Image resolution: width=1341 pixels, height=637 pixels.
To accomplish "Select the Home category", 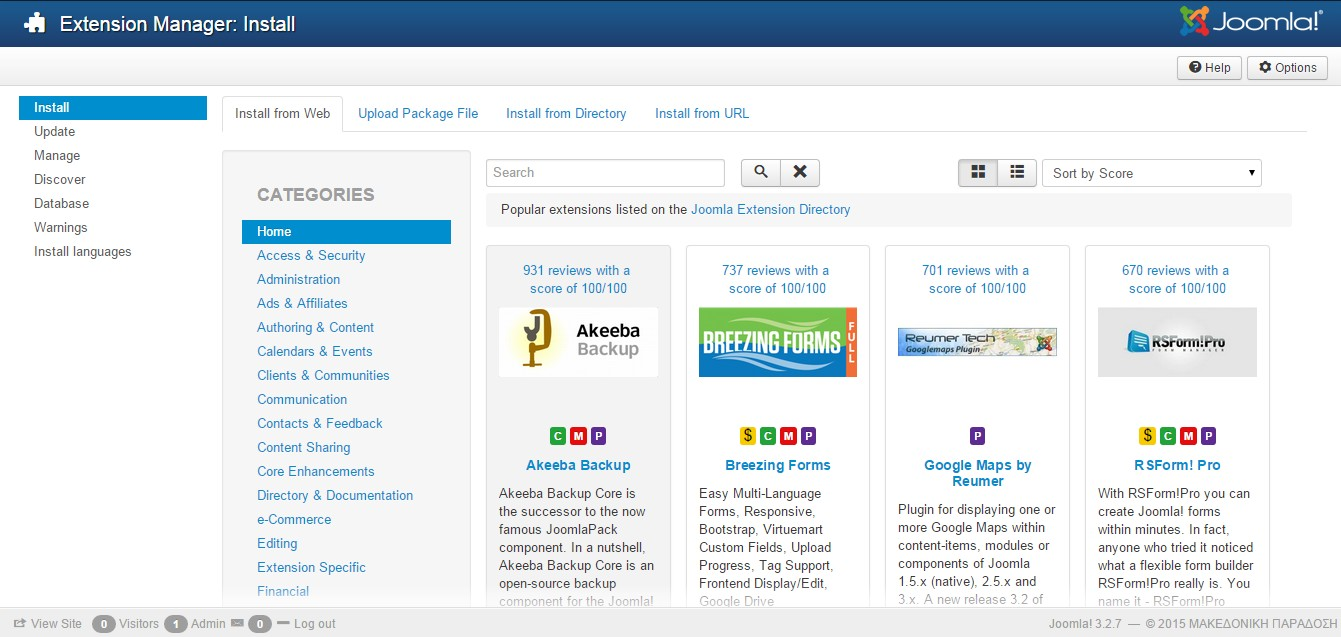I will point(346,231).
